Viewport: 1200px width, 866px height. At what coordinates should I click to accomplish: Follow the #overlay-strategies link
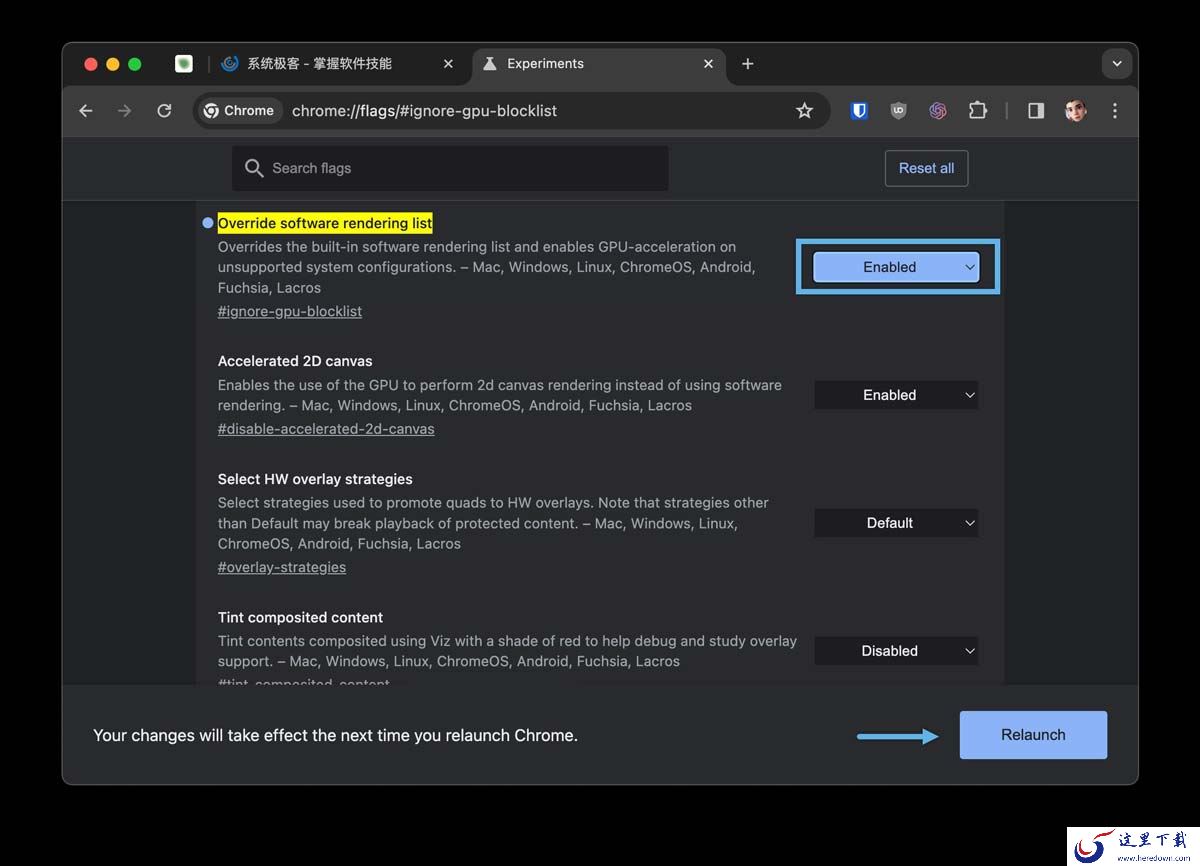point(282,567)
